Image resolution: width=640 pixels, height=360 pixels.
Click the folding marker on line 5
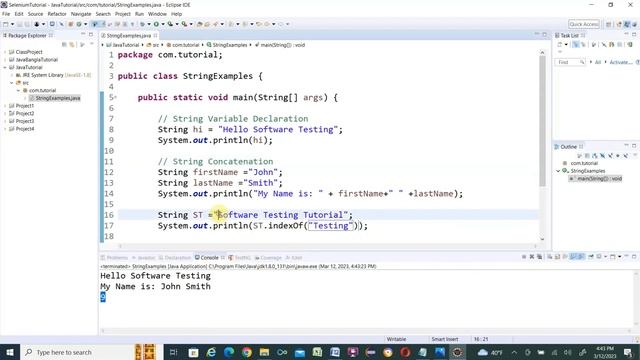(116, 98)
